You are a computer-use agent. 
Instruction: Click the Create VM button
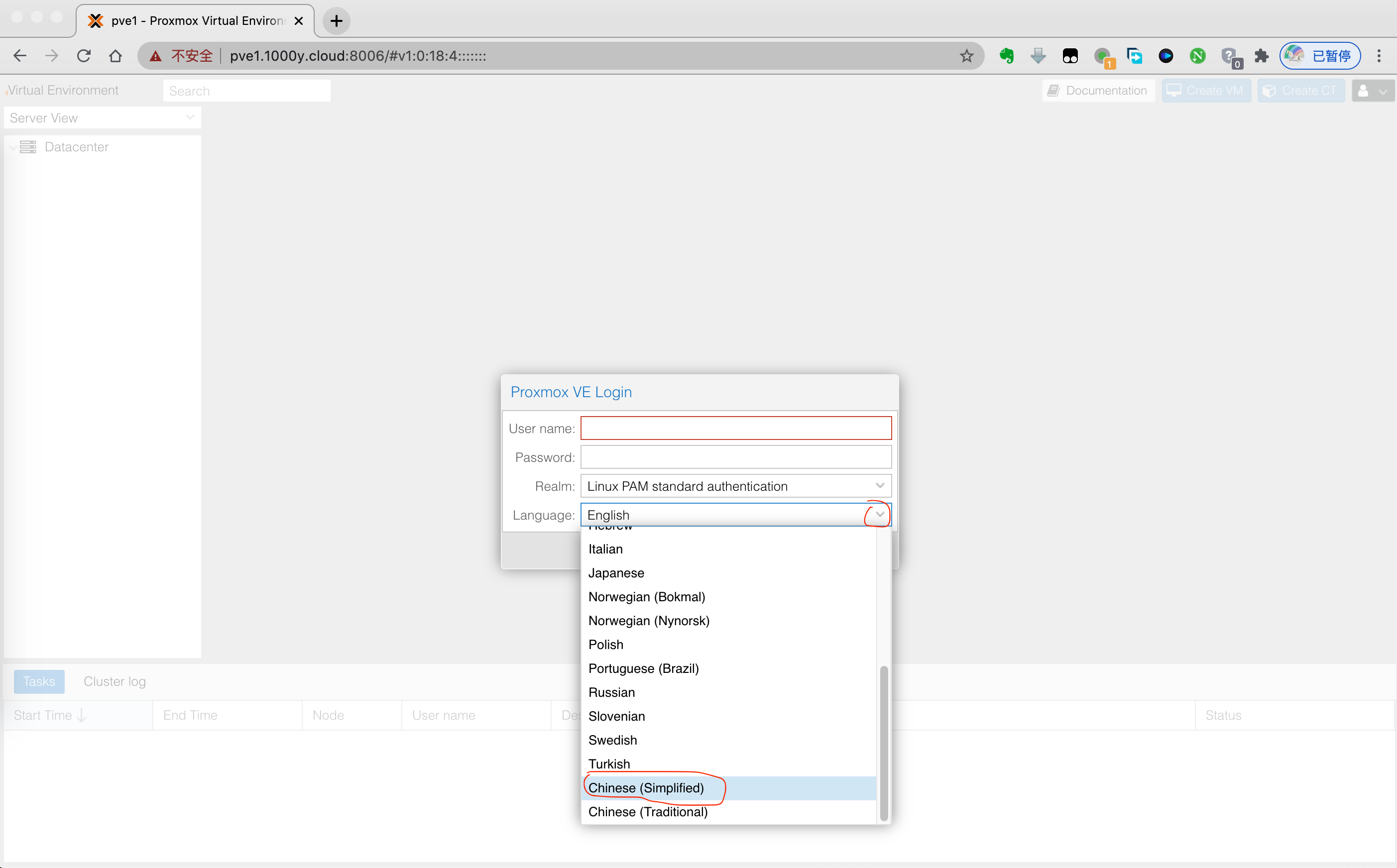point(1206,91)
